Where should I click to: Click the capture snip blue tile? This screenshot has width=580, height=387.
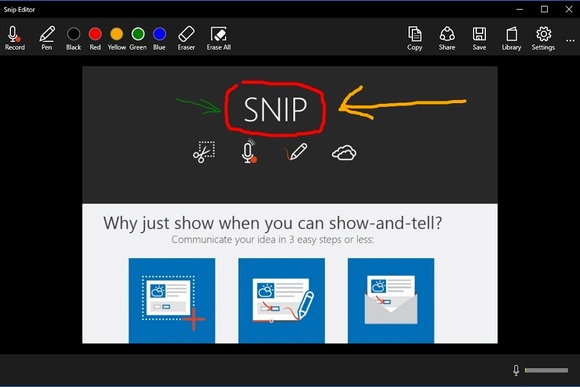(x=172, y=300)
